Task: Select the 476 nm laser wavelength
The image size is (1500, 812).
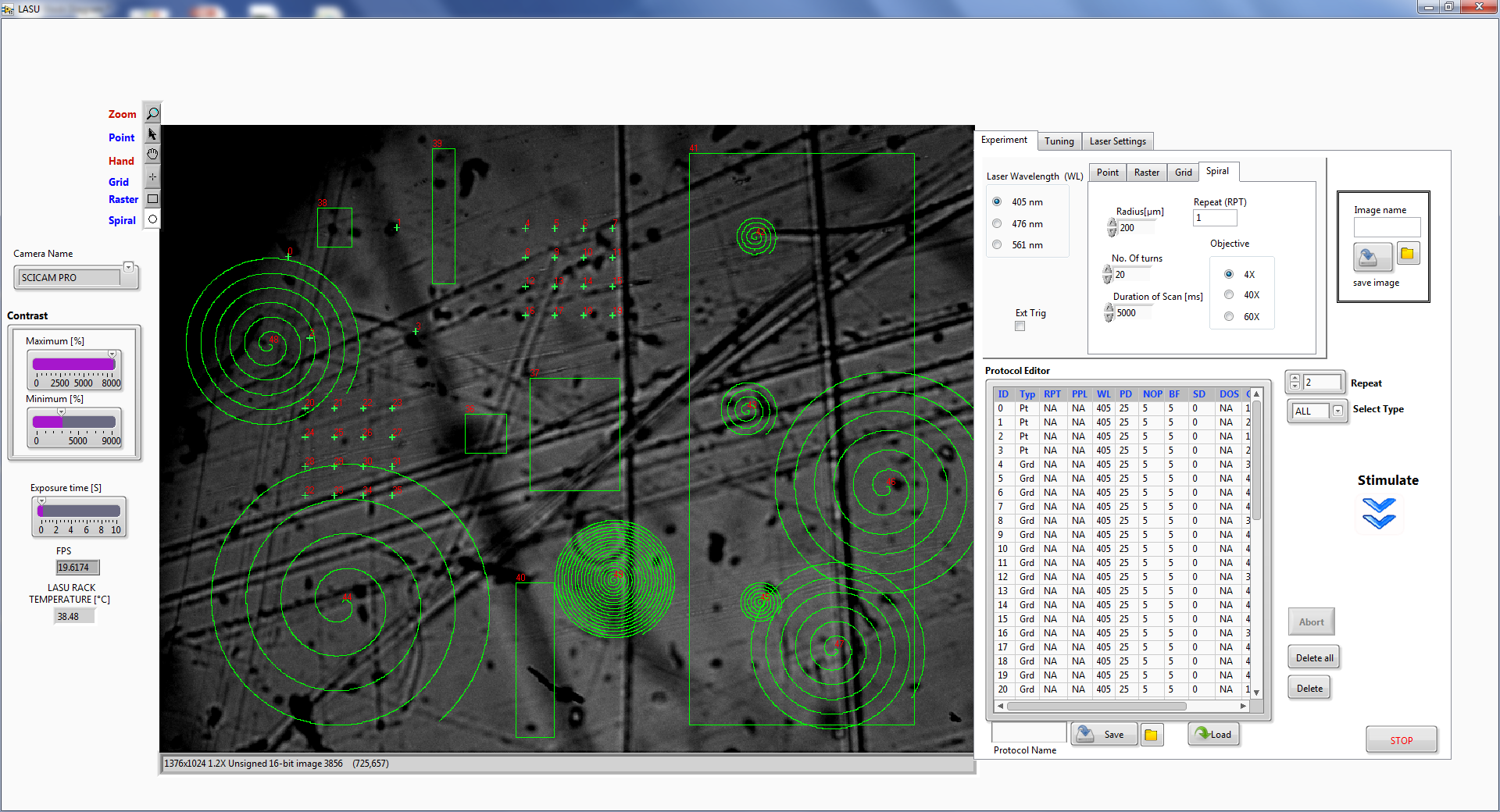Action: [997, 224]
